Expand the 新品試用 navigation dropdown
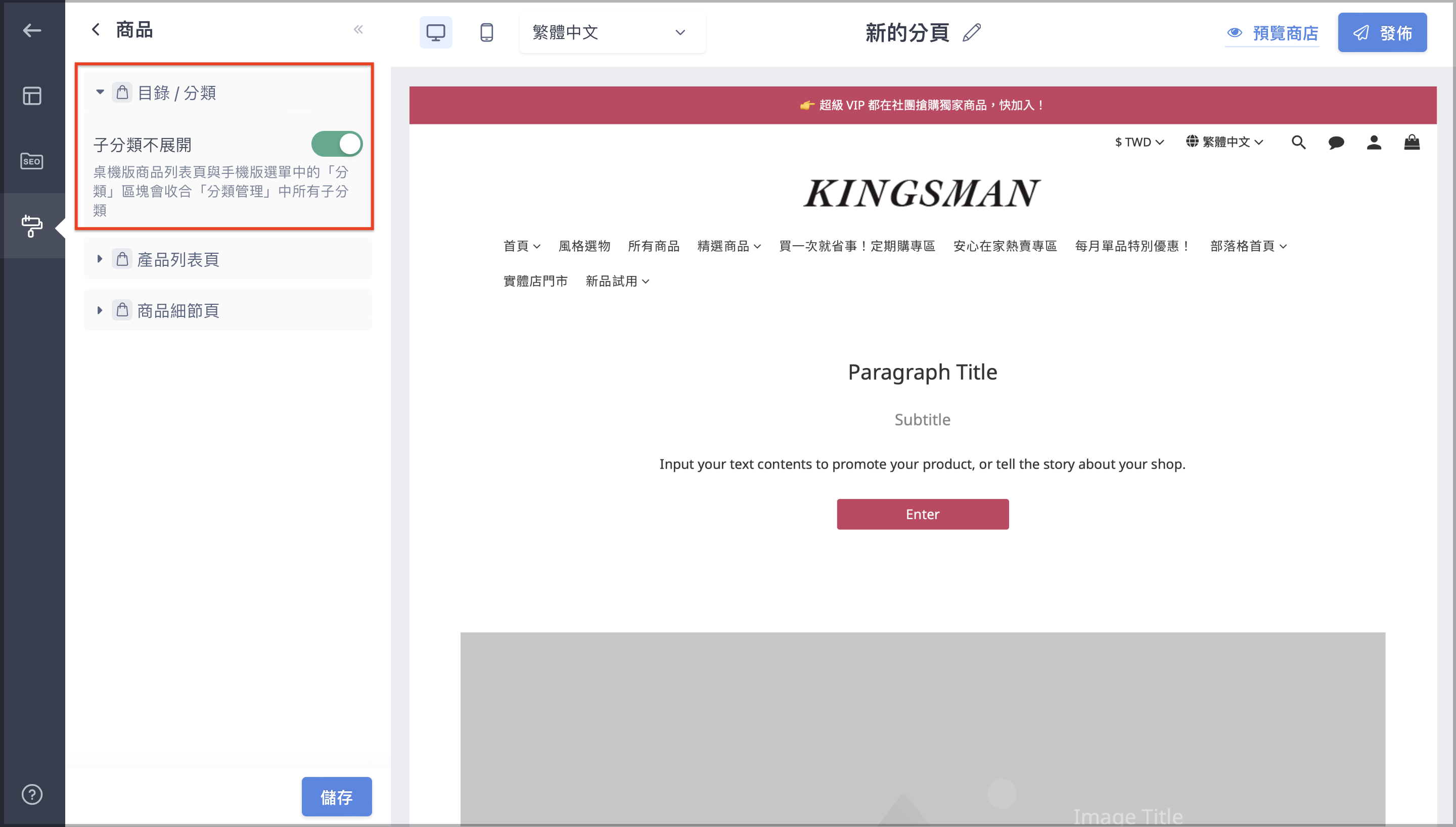The height and width of the screenshot is (827, 1456). (618, 281)
